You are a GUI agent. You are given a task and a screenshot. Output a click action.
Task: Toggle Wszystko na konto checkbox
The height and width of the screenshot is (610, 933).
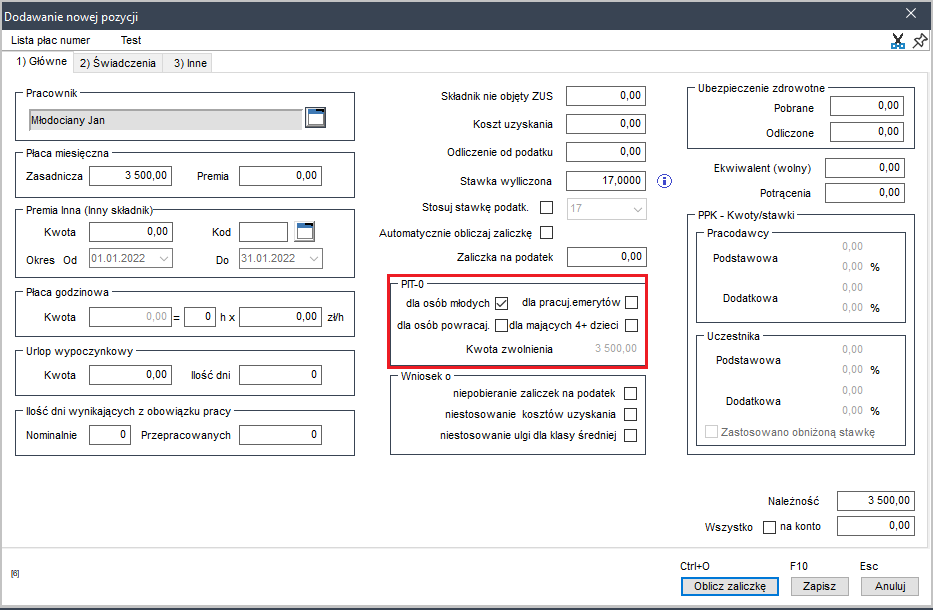tap(769, 527)
